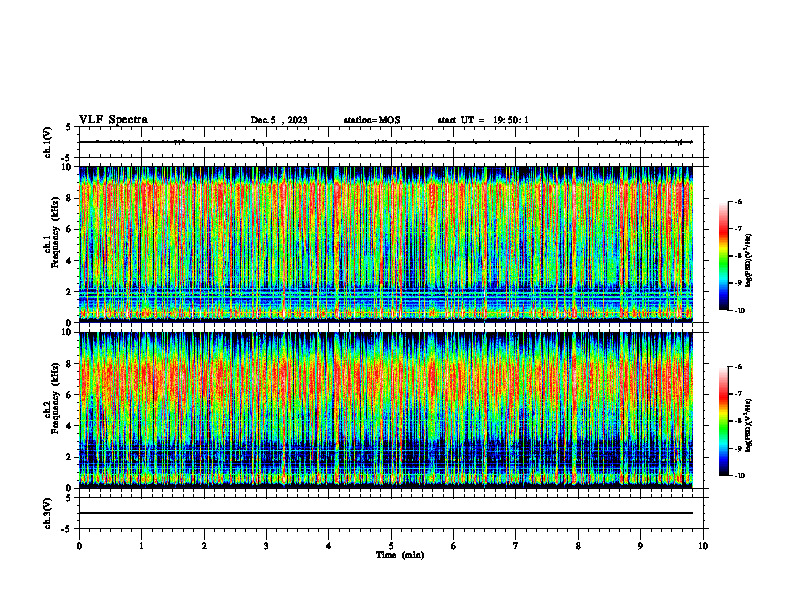The image size is (792, 612).
Task: Click the "5" tick on the time axis
Action: [x=391, y=546]
